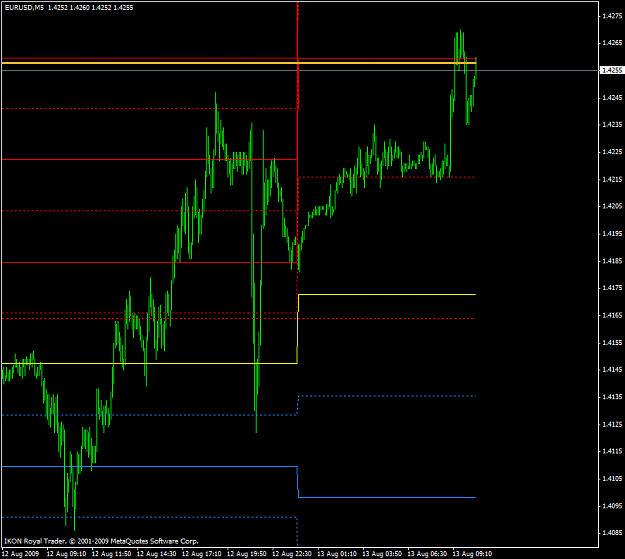Click the 12 Aug 09:10 time label
Viewport: 625px width, 559px height.
[x=66, y=554]
